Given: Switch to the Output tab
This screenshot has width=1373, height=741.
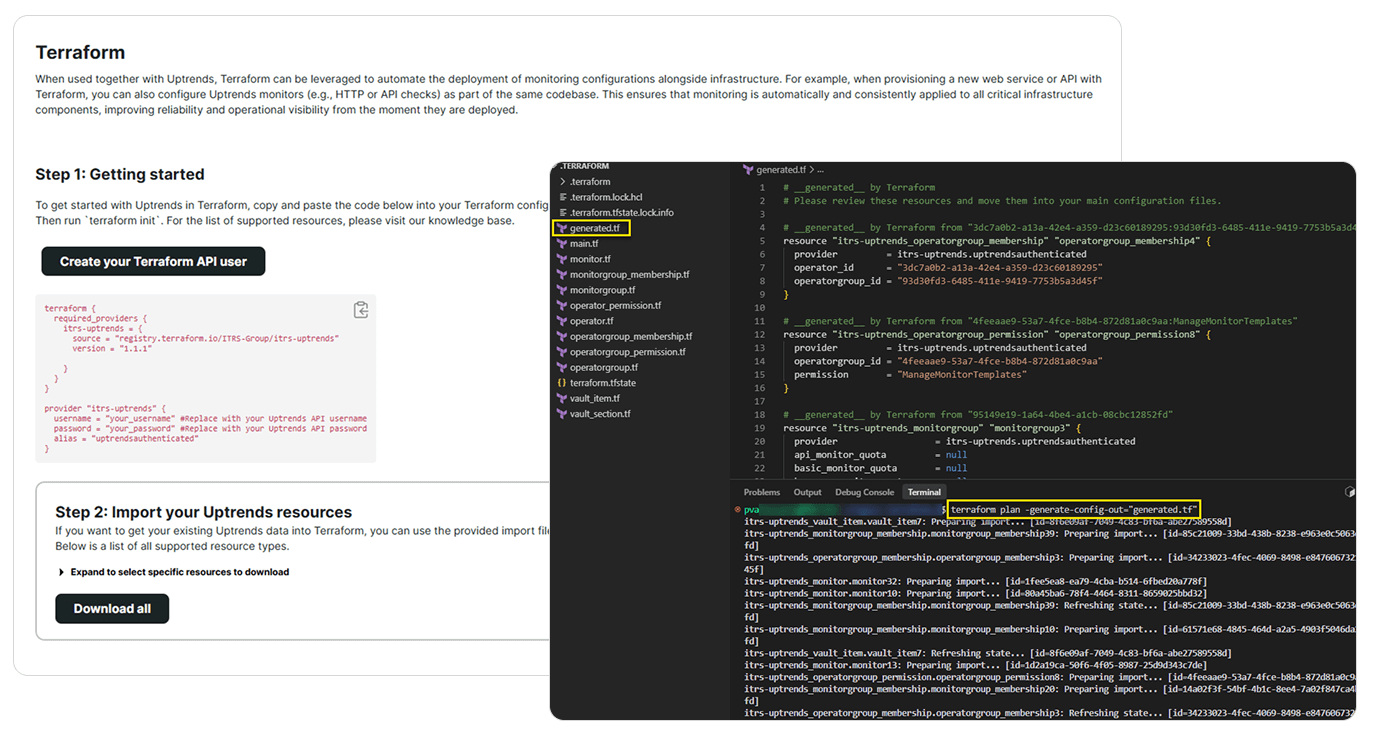Looking at the screenshot, I should tap(807, 491).
